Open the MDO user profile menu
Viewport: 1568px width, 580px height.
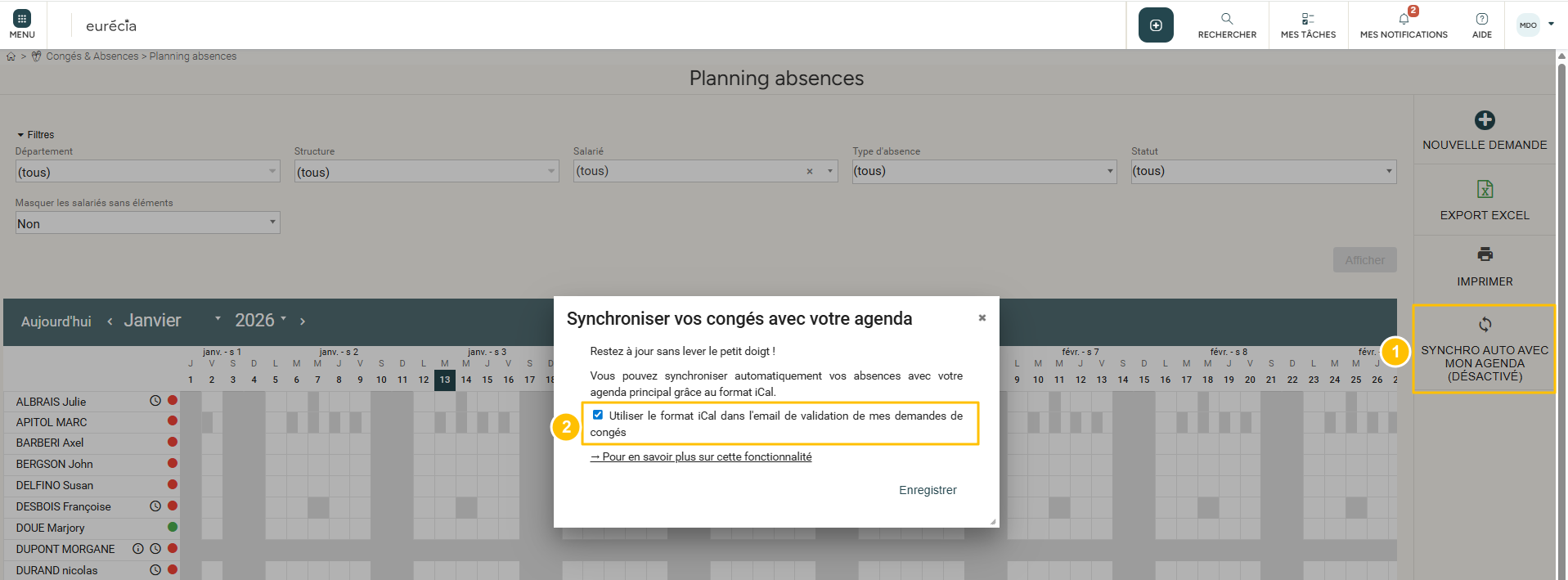(x=1534, y=25)
